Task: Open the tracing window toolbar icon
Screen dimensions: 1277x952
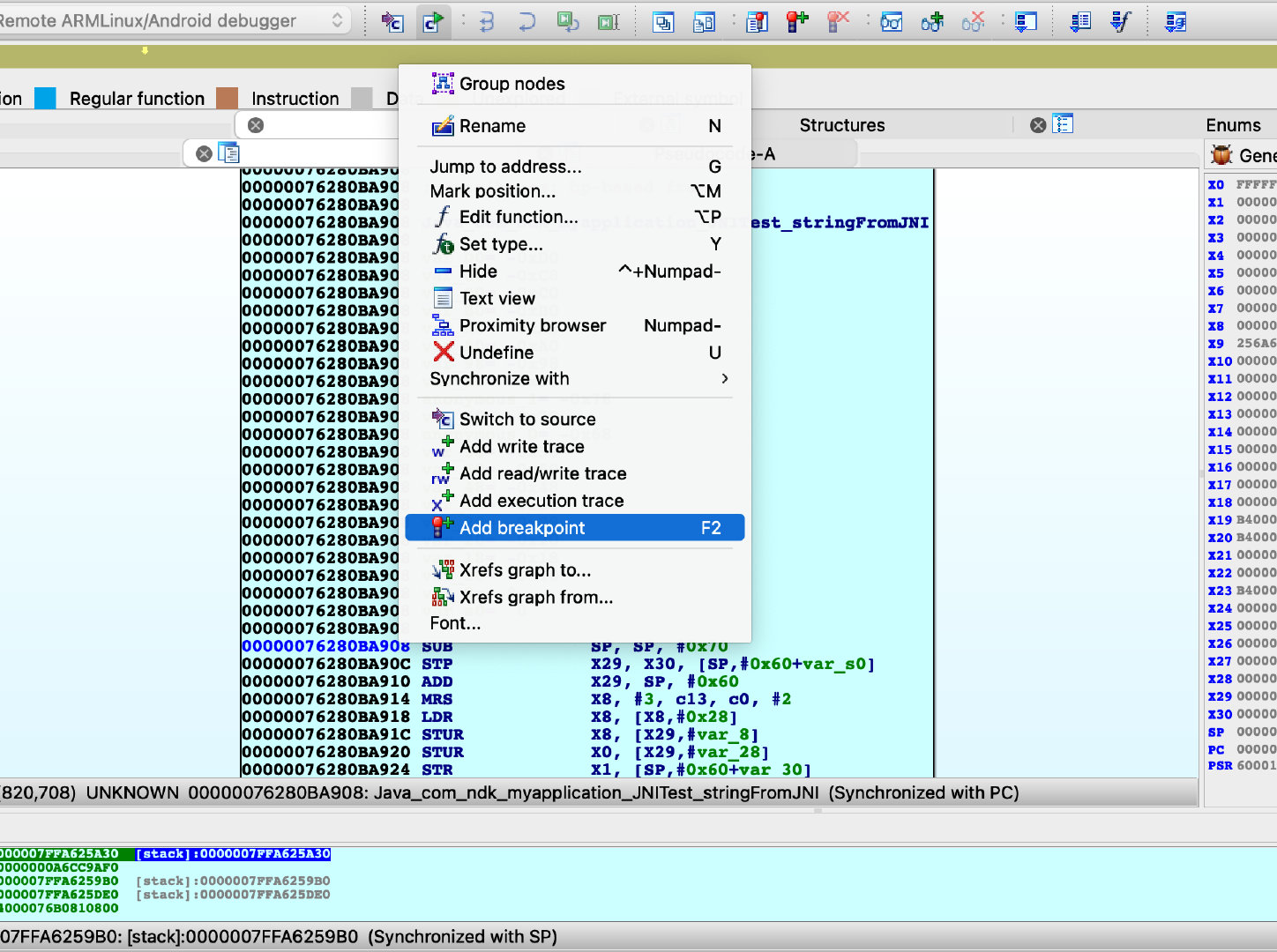Action: [x=1026, y=21]
